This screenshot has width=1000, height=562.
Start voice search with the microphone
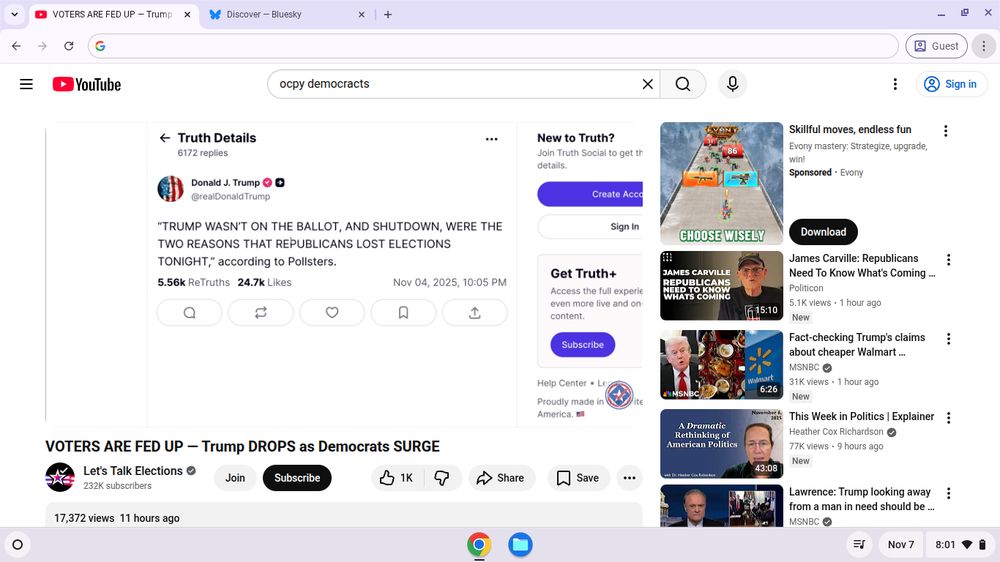[732, 84]
